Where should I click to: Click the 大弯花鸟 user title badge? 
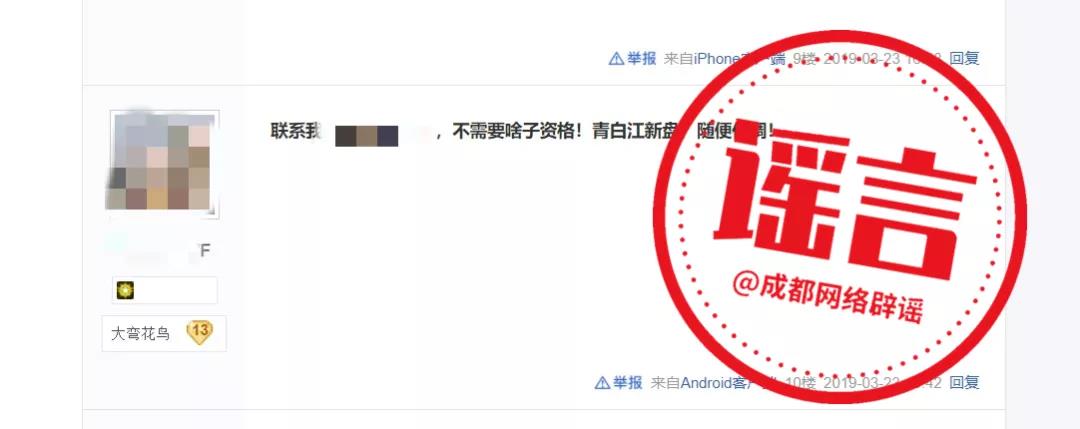(141, 334)
